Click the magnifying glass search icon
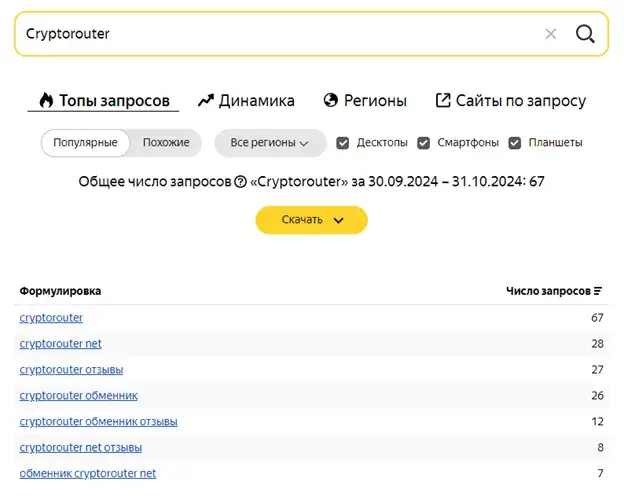Screen dimensions: 624x500 (585, 34)
